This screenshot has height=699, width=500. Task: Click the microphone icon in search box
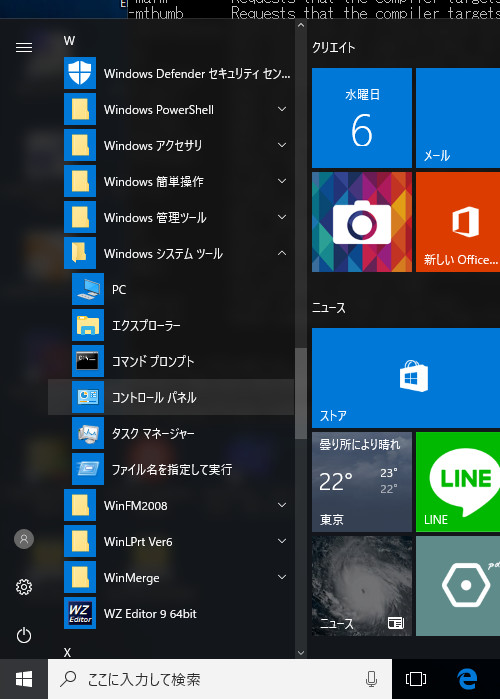click(371, 679)
